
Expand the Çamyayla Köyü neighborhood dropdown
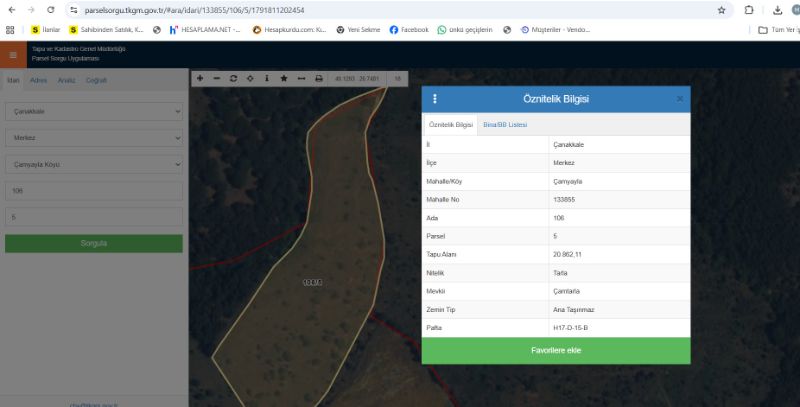click(x=94, y=164)
